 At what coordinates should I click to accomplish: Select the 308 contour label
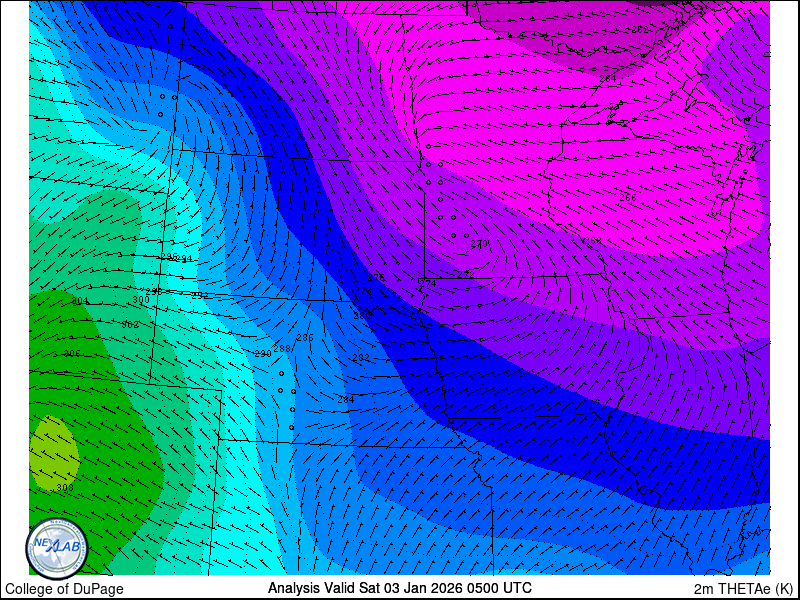[x=65, y=488]
